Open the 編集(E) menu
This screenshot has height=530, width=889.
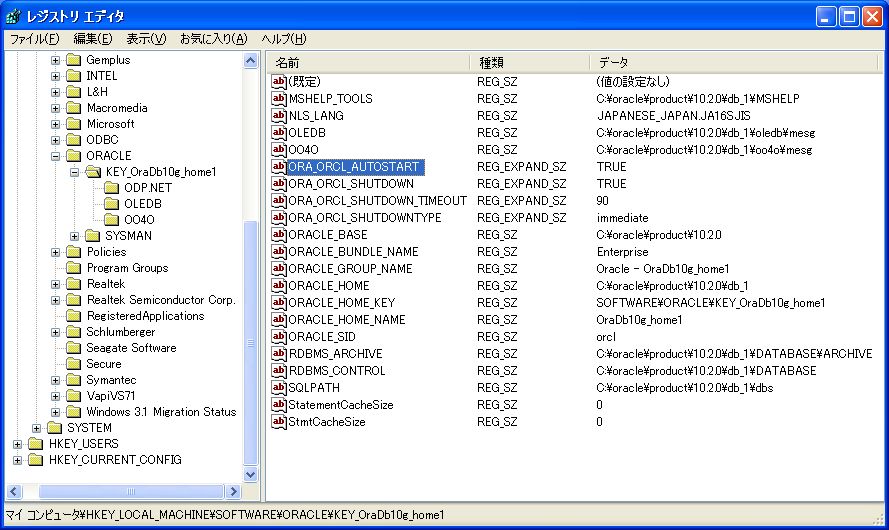pos(92,39)
